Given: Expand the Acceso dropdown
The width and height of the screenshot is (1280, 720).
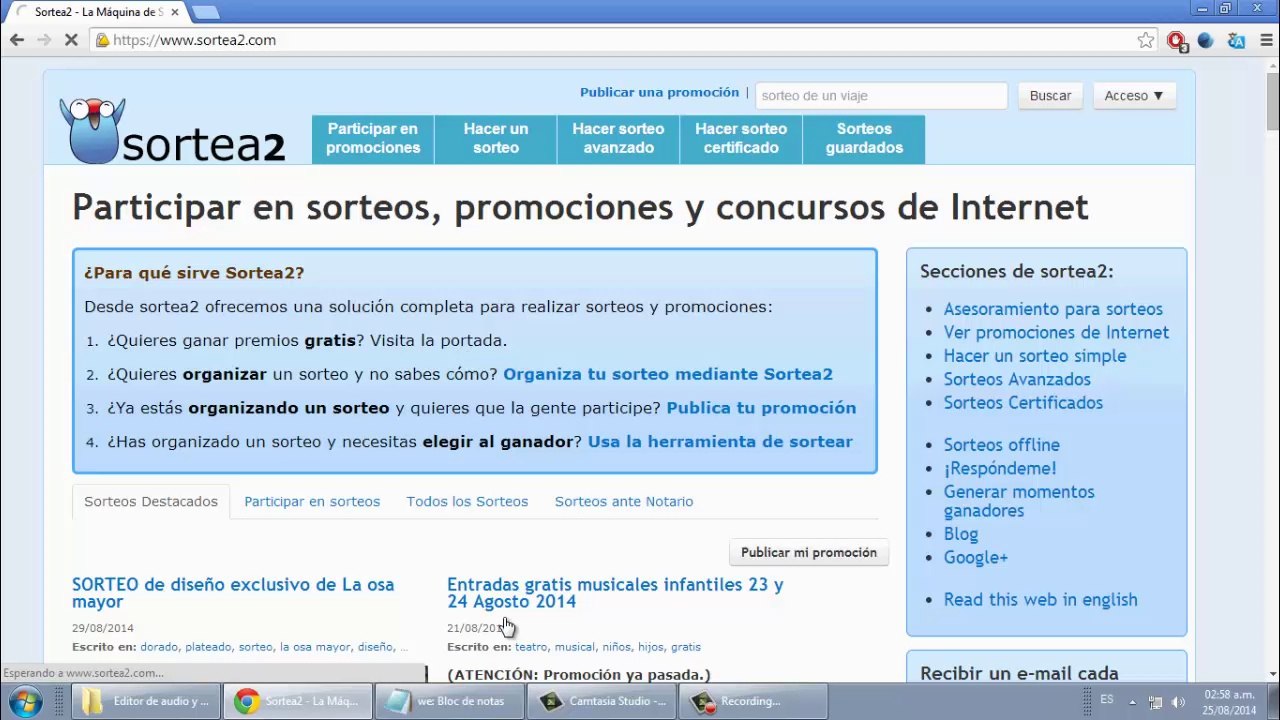Looking at the screenshot, I should (x=1134, y=96).
